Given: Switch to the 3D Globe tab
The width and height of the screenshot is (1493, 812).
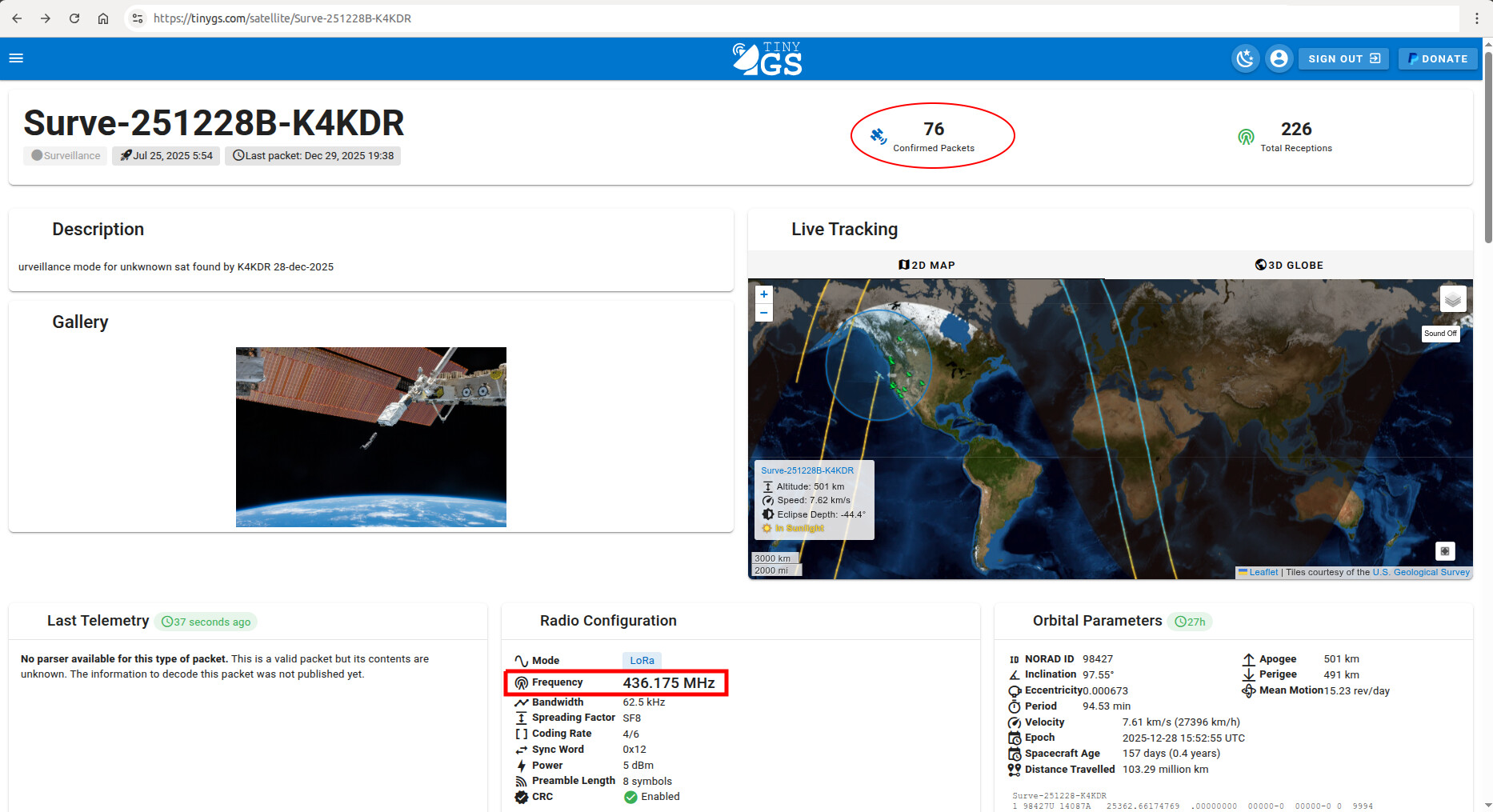Looking at the screenshot, I should coord(1289,265).
